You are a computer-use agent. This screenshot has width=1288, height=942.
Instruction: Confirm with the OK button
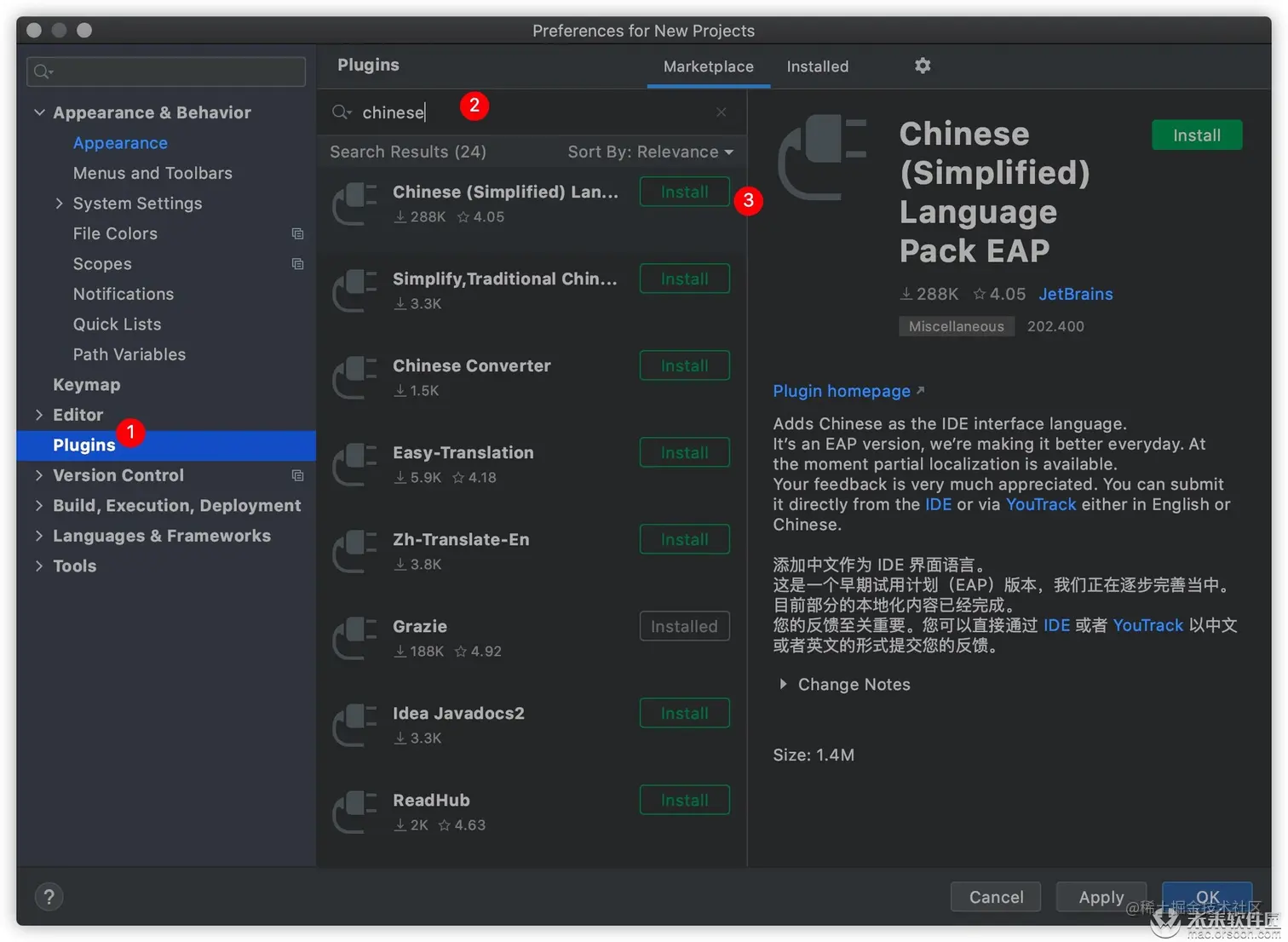1207,897
